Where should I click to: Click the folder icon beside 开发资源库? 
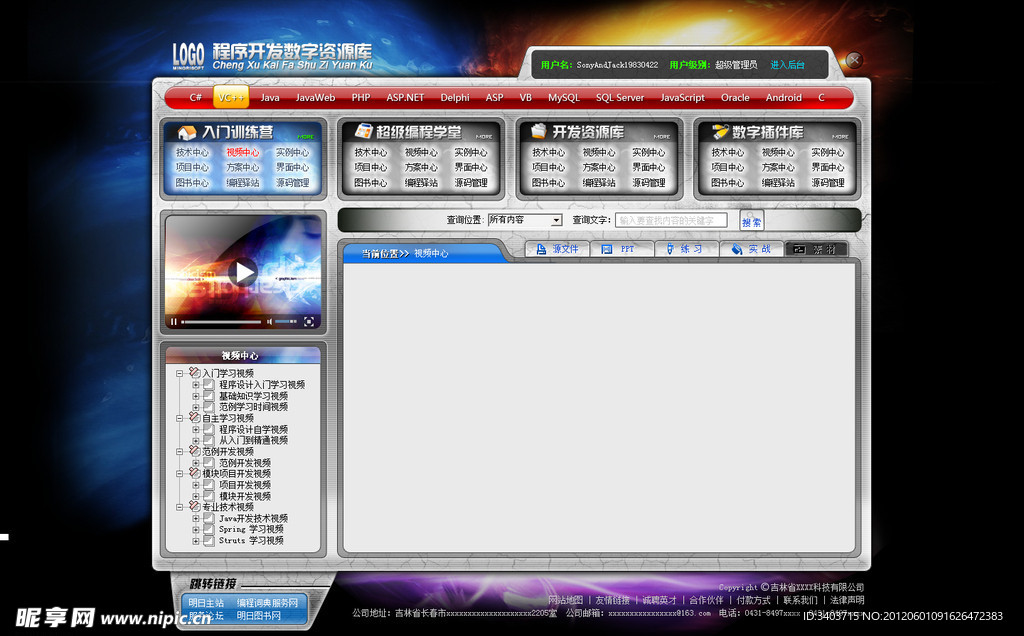click(539, 132)
